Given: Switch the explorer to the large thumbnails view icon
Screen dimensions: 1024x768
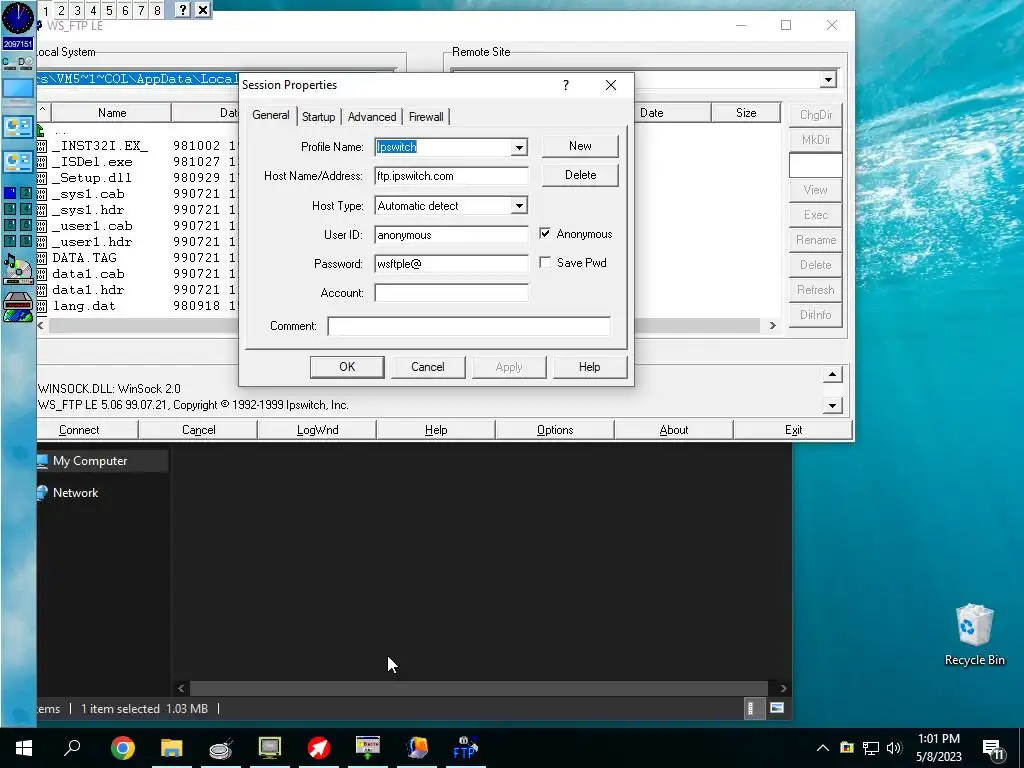Looking at the screenshot, I should click(776, 708).
